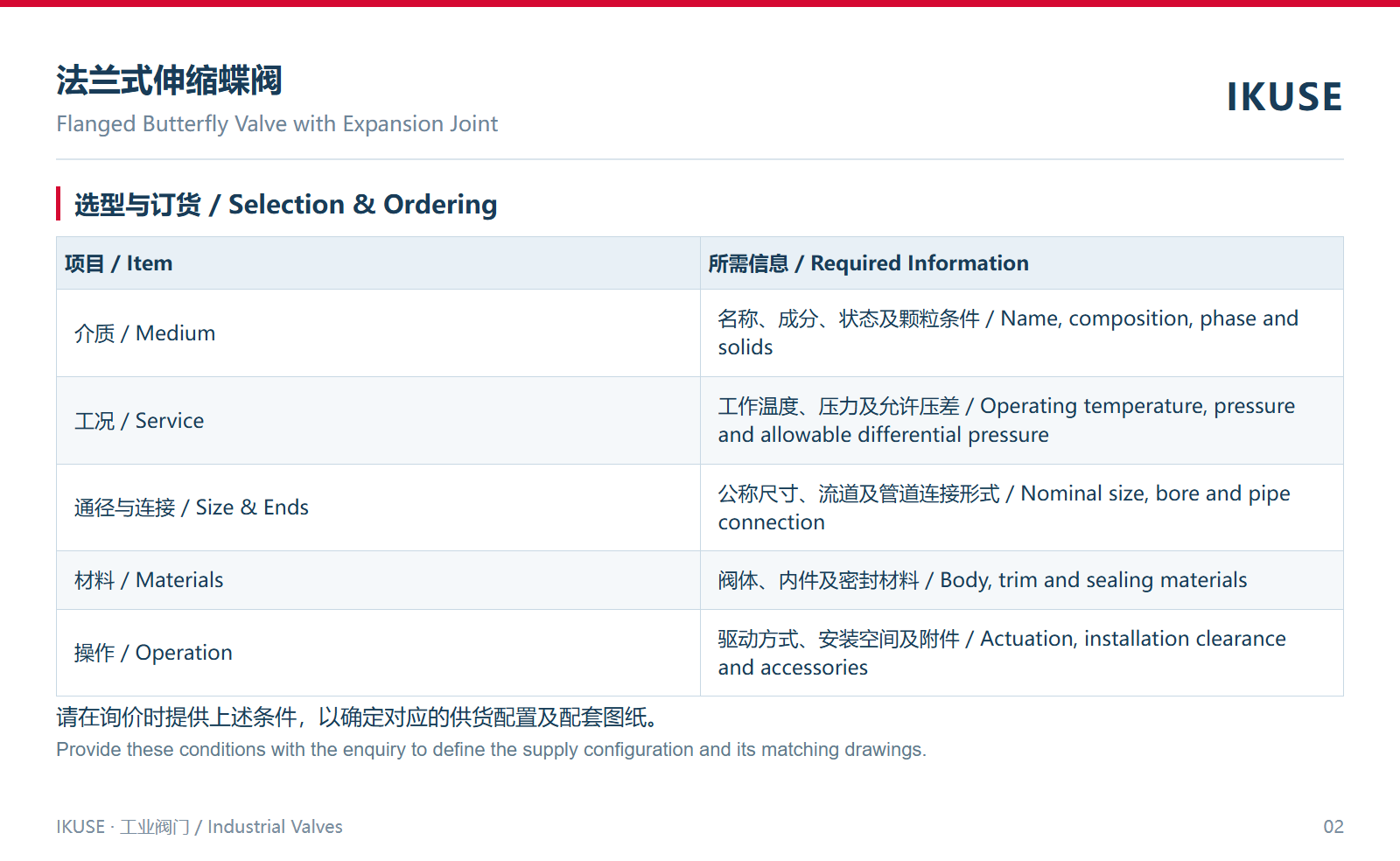Click the IKUSE logo at top right
Image resolution: width=1400 pixels, height=861 pixels.
coord(1284,97)
